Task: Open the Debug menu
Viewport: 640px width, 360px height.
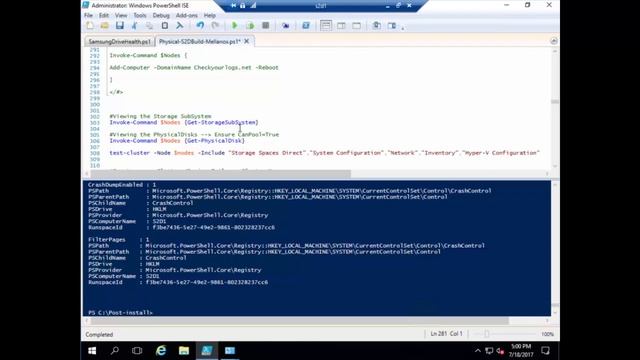Action: [x=161, y=16]
